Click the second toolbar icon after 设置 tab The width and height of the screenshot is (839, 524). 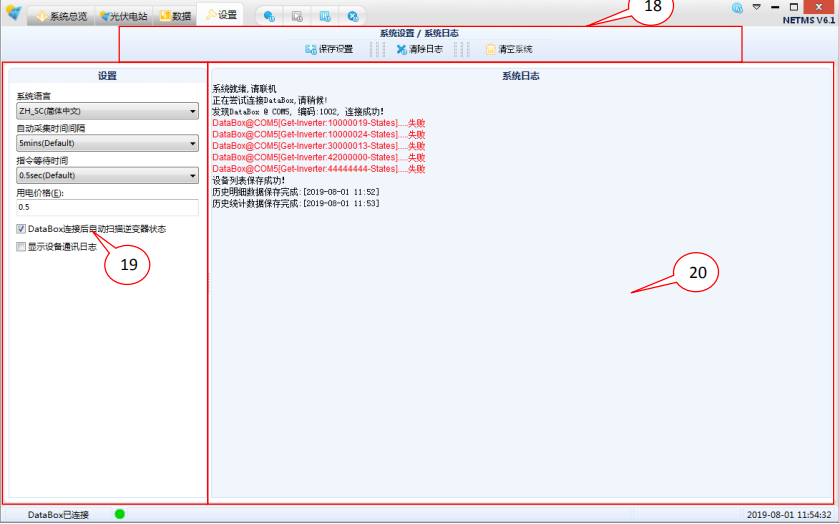coord(297,16)
